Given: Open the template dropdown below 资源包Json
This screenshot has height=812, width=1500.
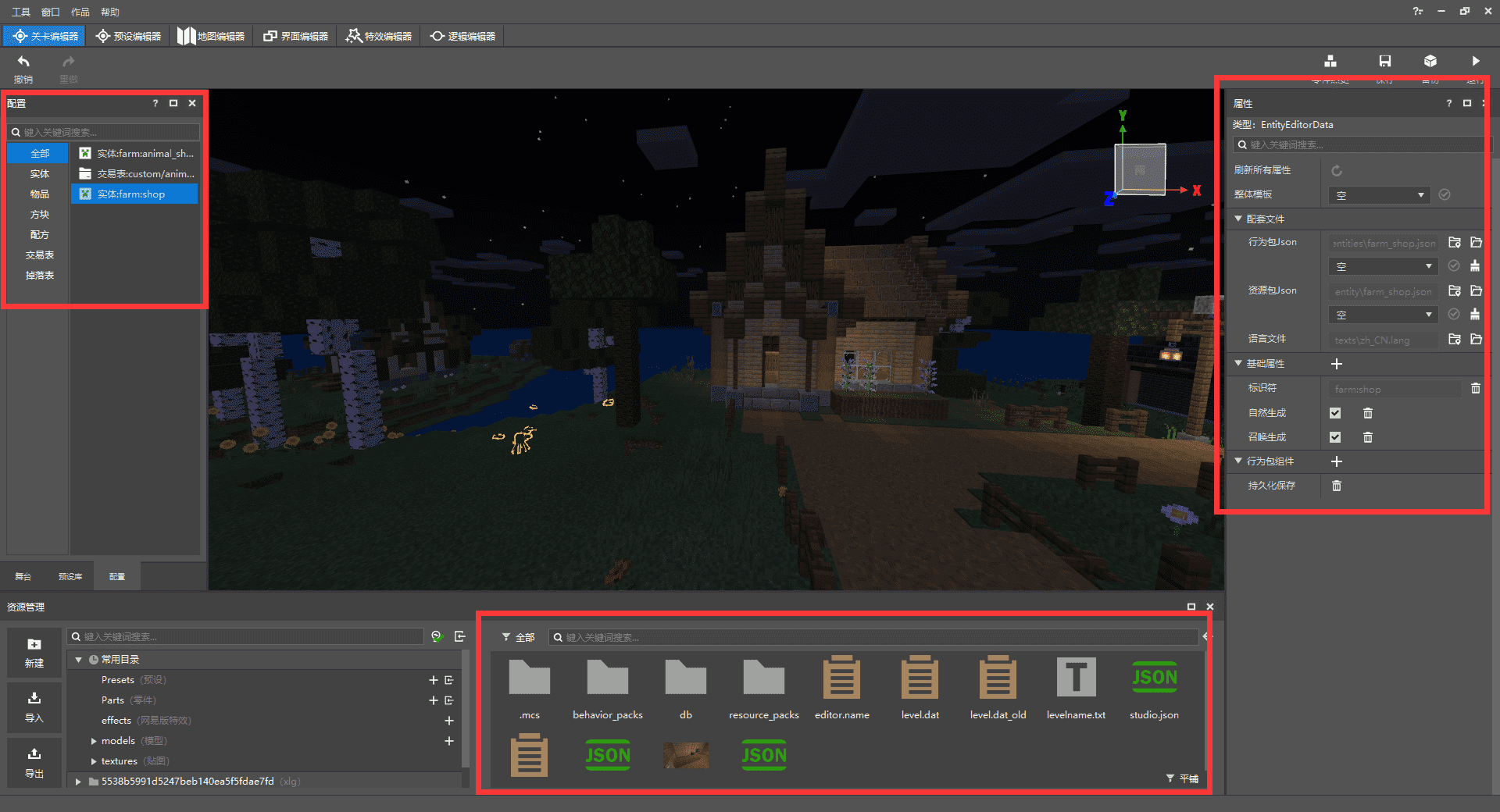Looking at the screenshot, I should click(x=1383, y=315).
